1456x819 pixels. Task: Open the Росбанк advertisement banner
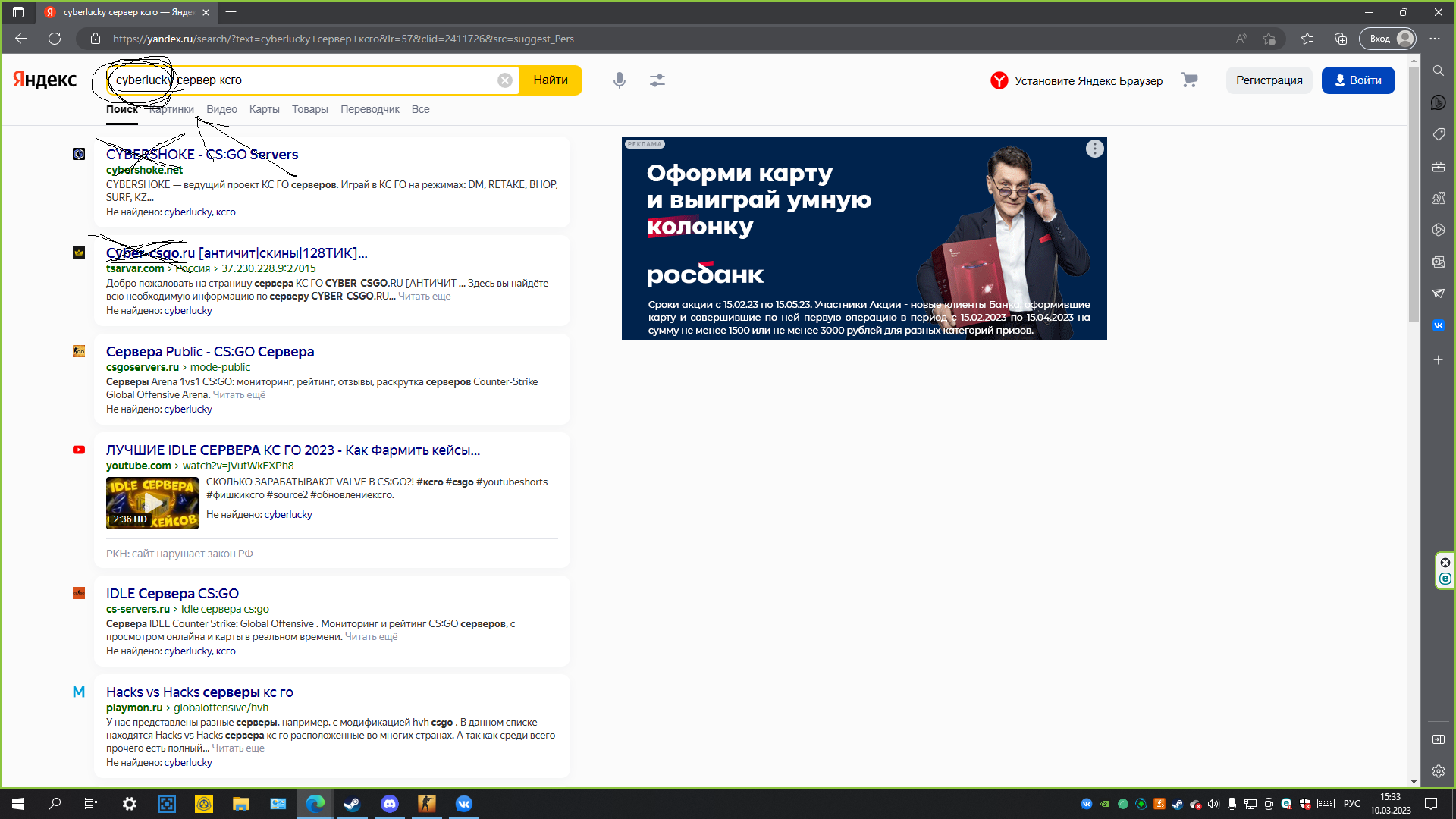click(864, 238)
